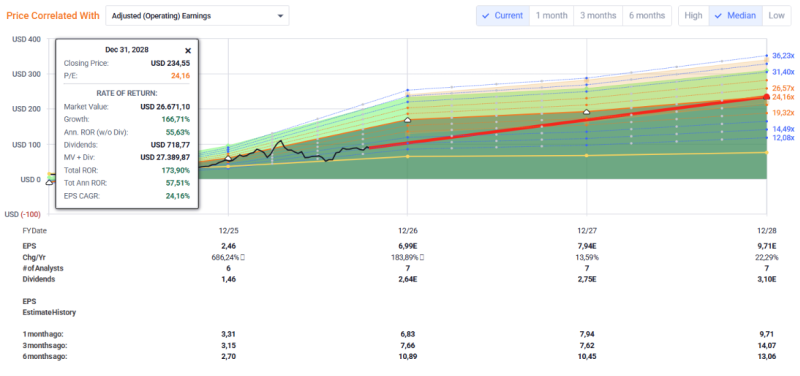Screen dimensions: 800x376
Task: Click the 36,23x multiple label
Action: 783,56
